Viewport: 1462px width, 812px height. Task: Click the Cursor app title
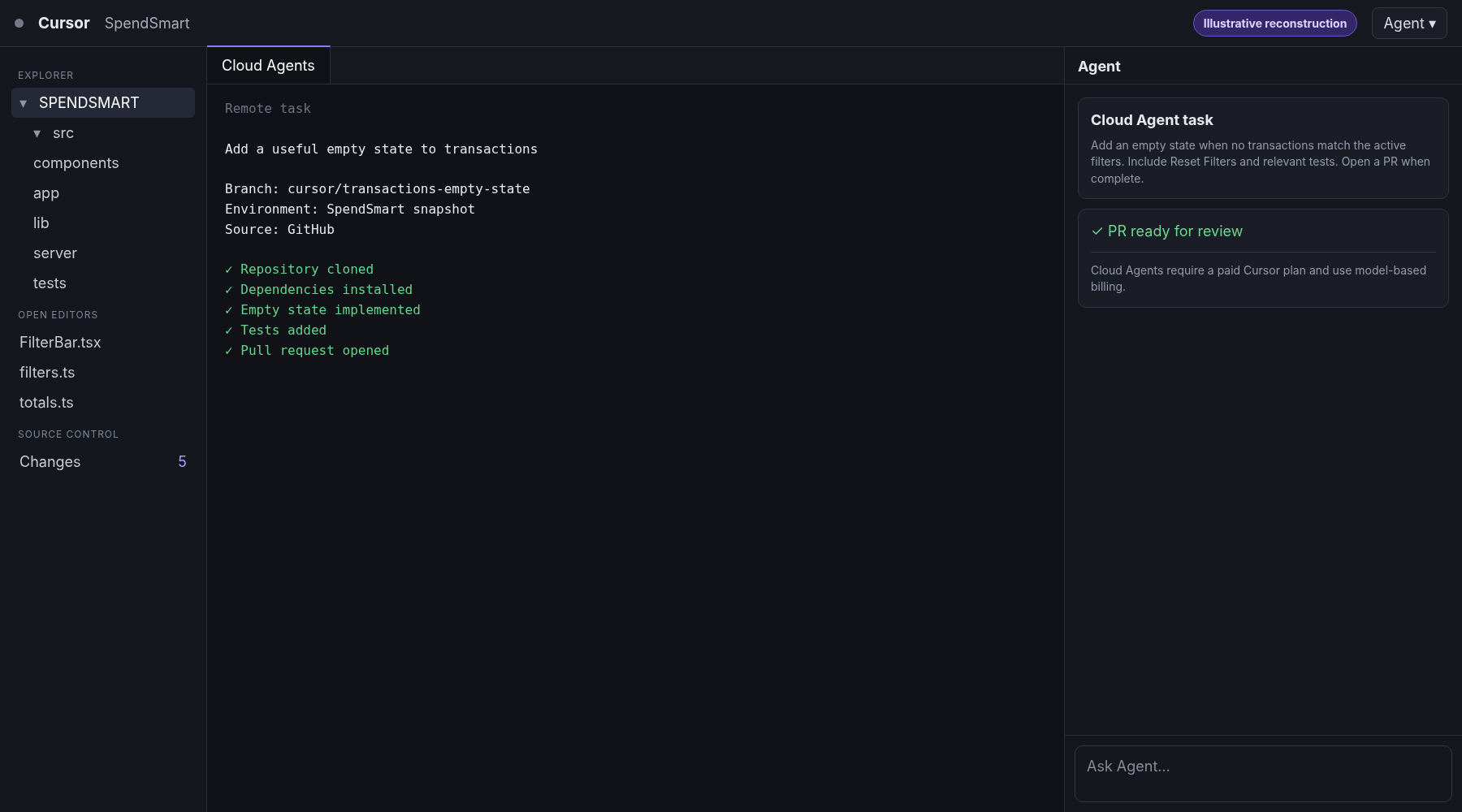click(x=64, y=24)
